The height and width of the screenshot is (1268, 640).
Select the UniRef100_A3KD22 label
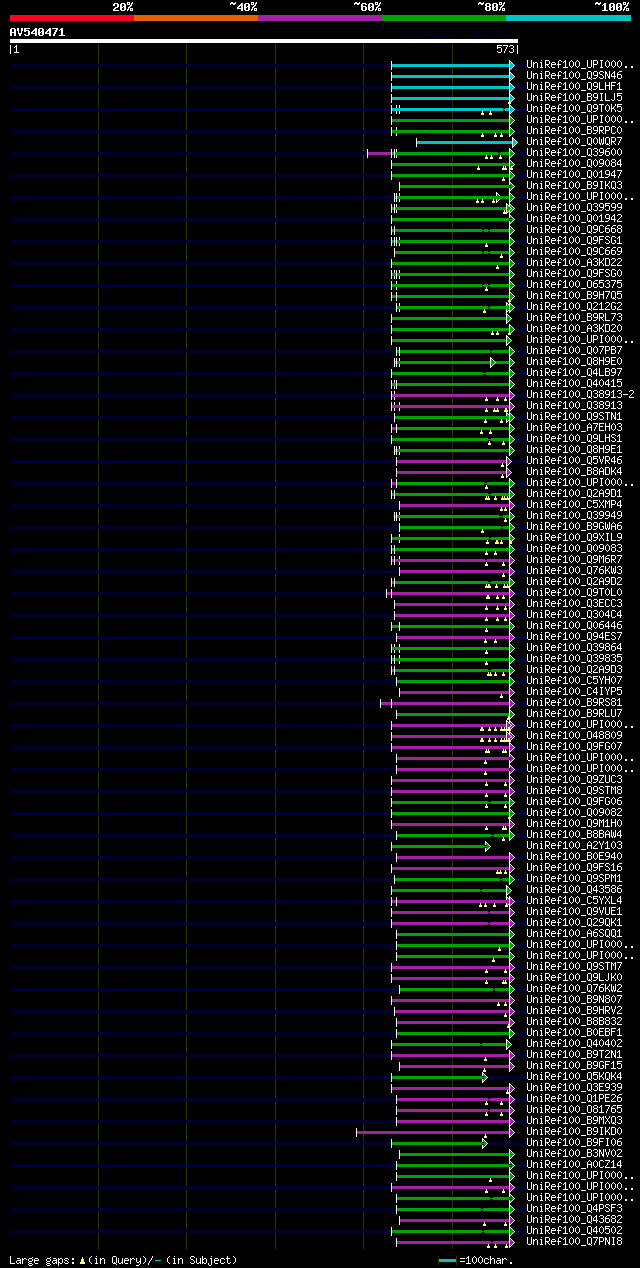coord(574,262)
